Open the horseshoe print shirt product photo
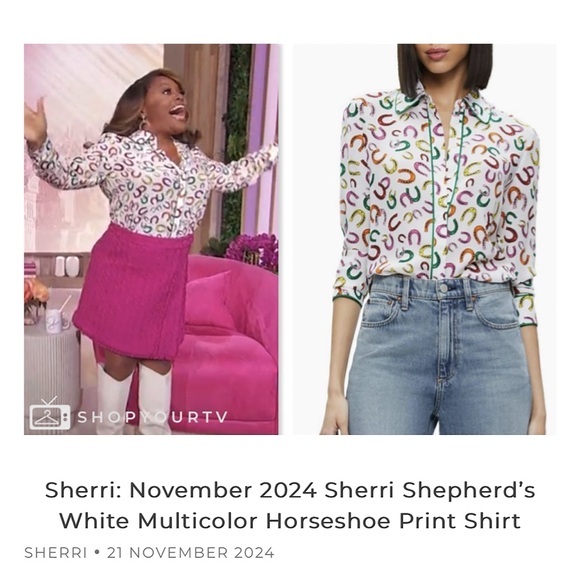 [x=424, y=239]
